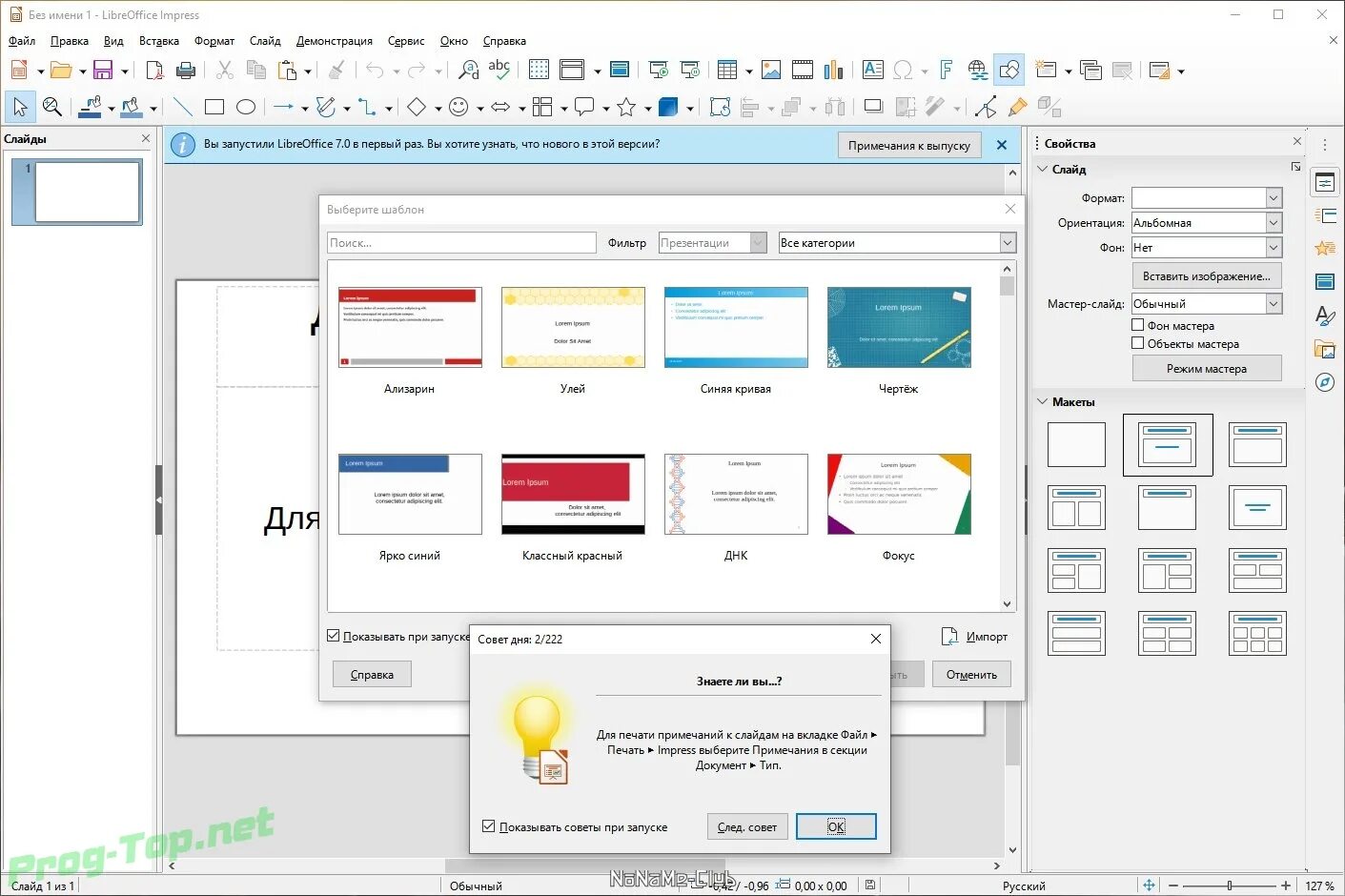Insert Fontwork text icon

946,70
